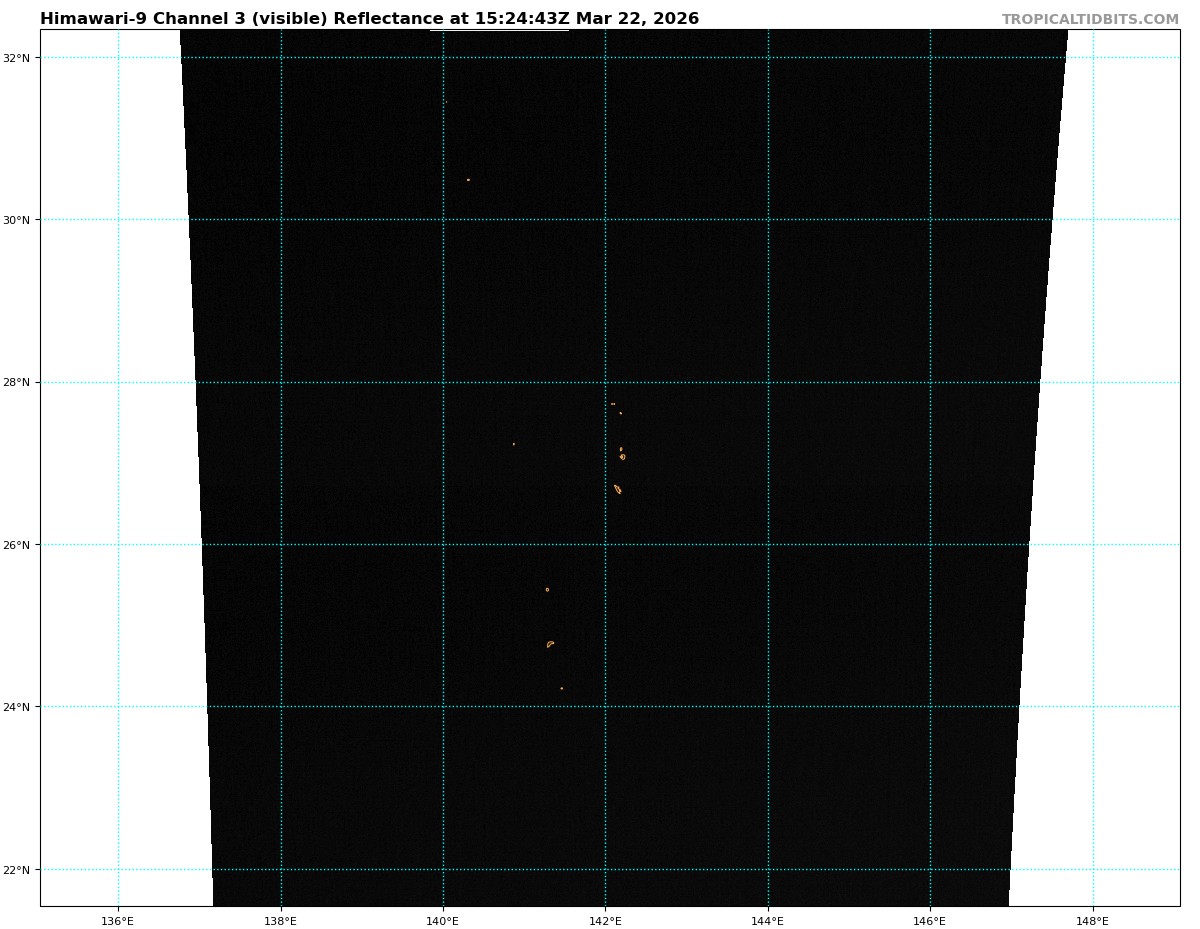Click the crescent island outline just below 25°N

pyautogui.click(x=550, y=644)
